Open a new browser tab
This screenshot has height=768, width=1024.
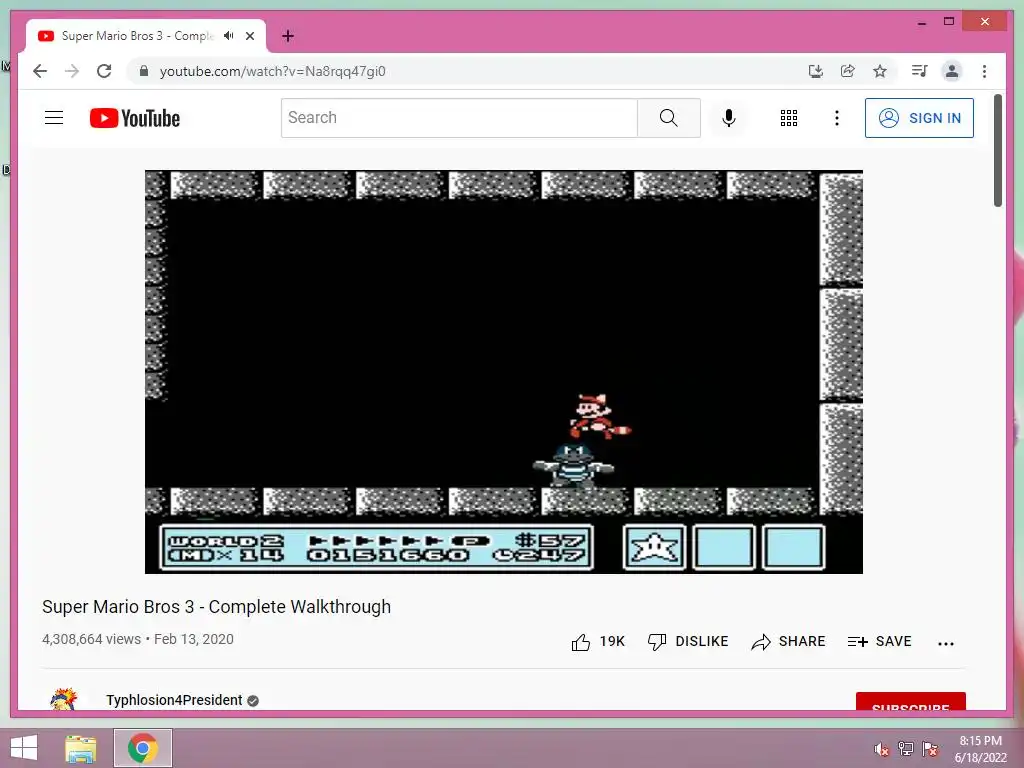pos(288,36)
